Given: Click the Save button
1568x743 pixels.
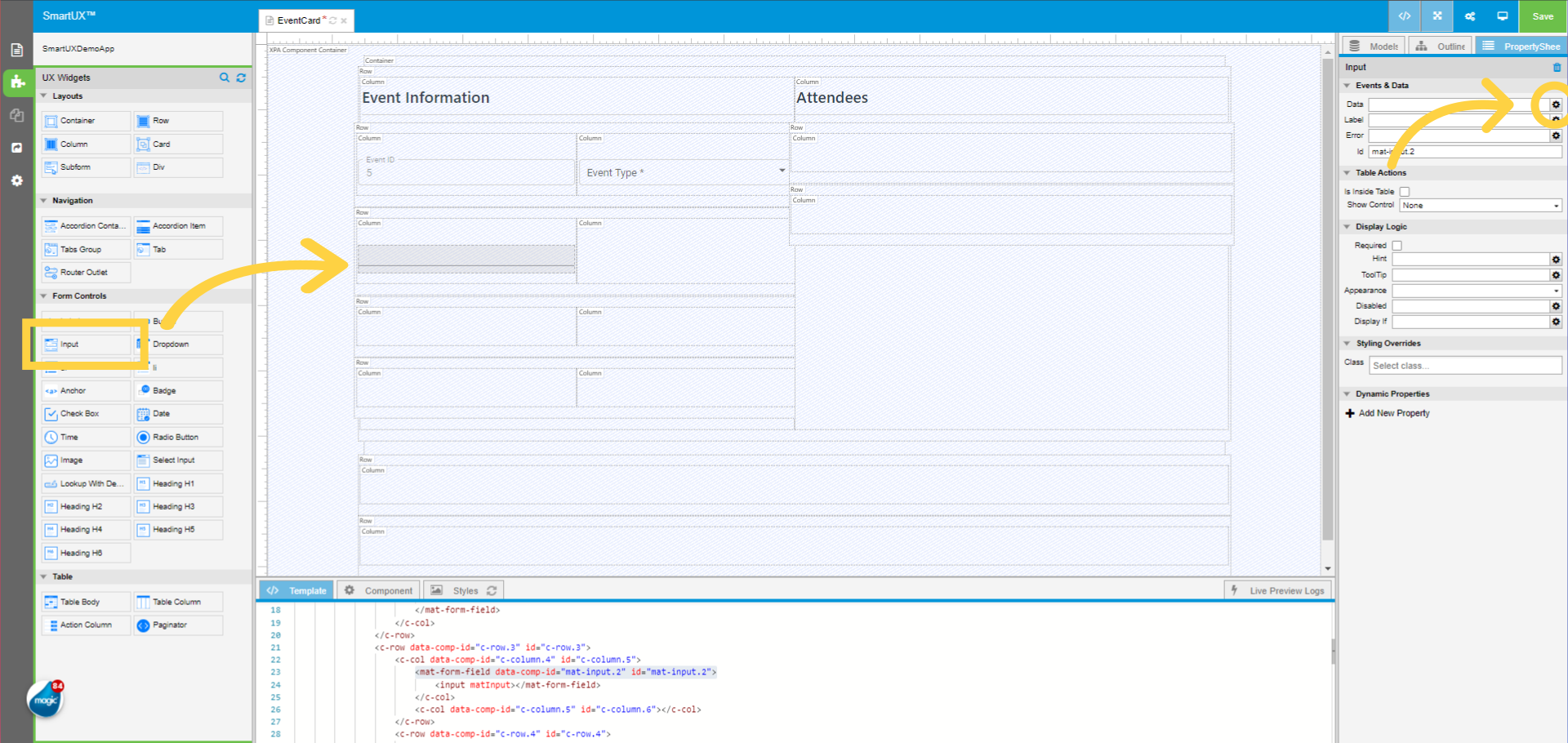Looking at the screenshot, I should [1543, 16].
